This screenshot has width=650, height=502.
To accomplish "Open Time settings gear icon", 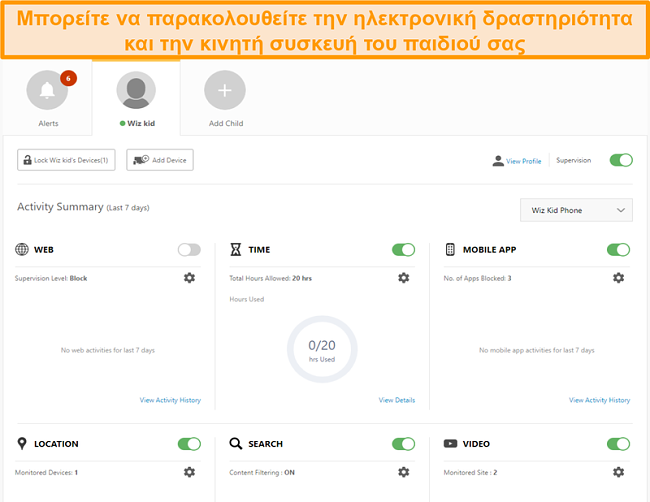I will [x=403, y=278].
